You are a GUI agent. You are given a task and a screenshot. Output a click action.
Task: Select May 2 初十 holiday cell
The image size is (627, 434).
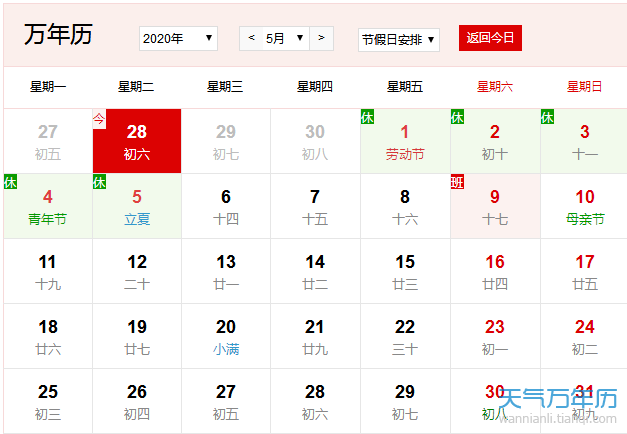(495, 141)
